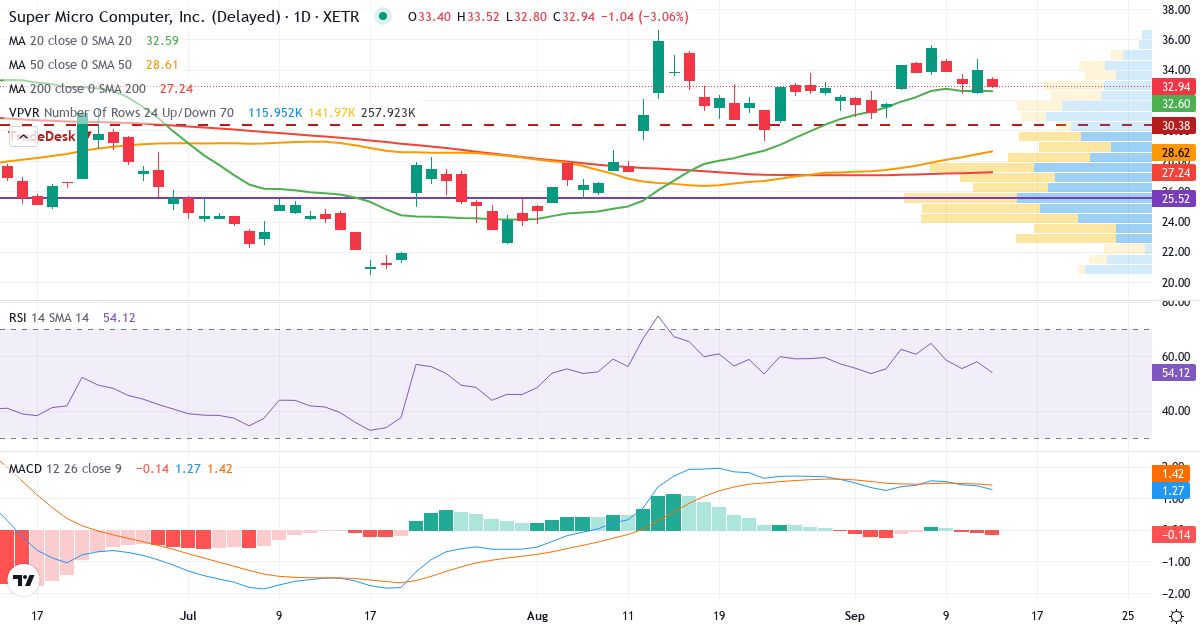Click red last price label 32.94

[1173, 87]
